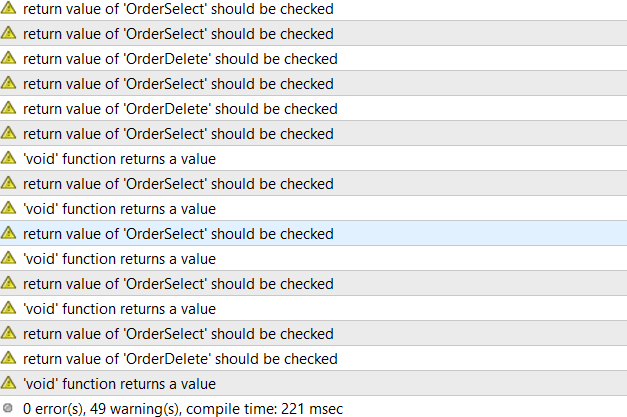The height and width of the screenshot is (417, 627).
Task: Click the warning icon of the first 'void' function warning
Action: pyautogui.click(x=8, y=158)
